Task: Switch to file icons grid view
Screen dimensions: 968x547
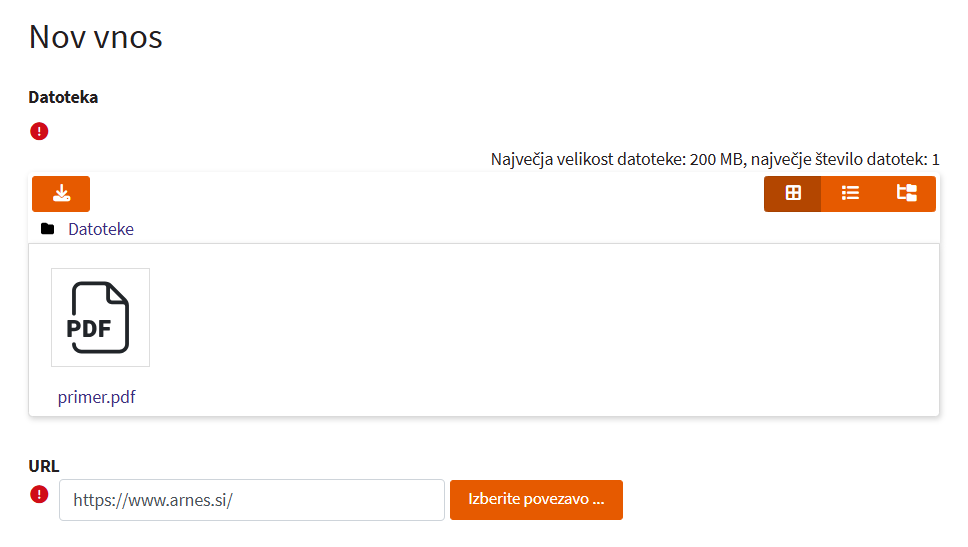Action: 793,194
